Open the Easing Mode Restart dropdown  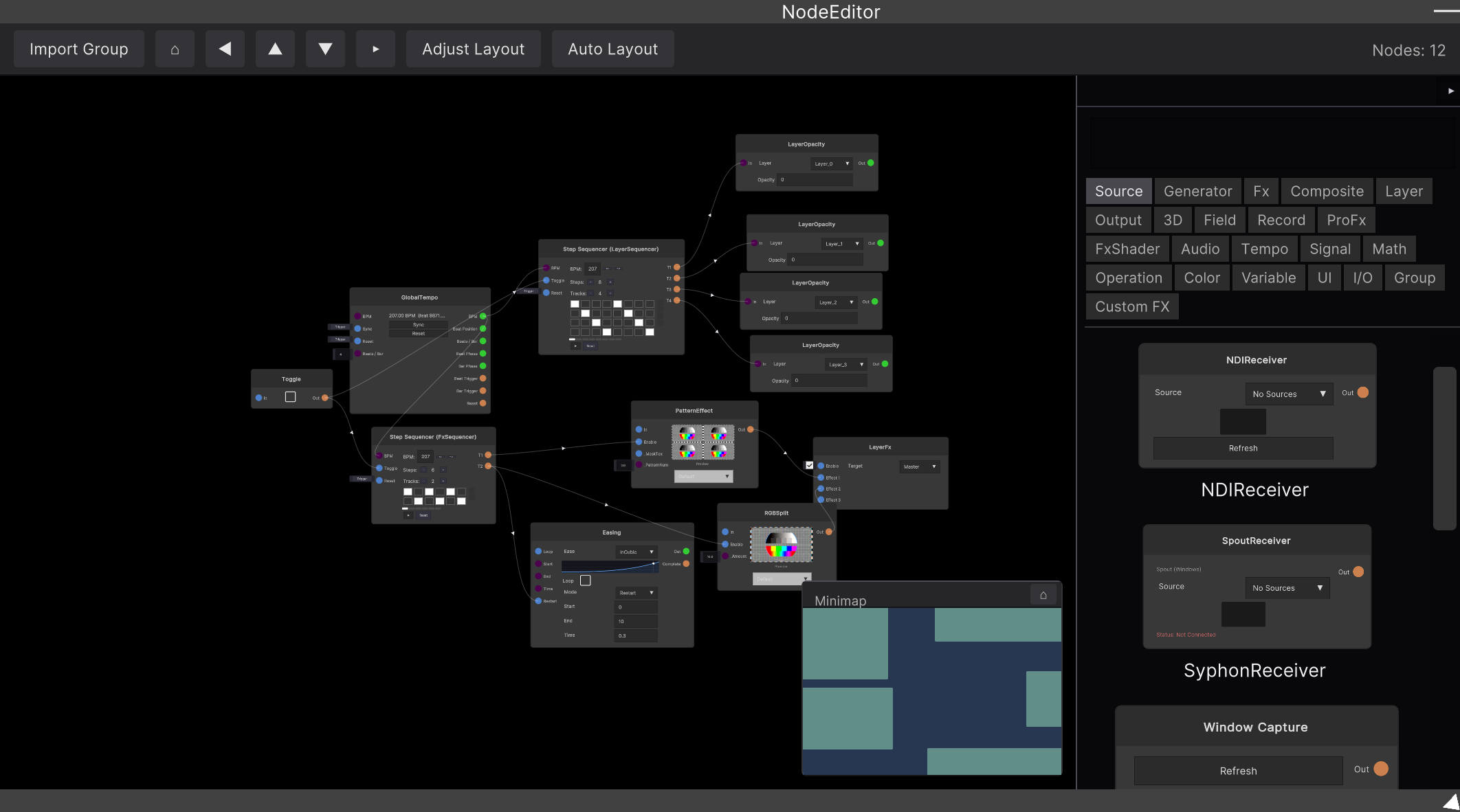point(637,592)
